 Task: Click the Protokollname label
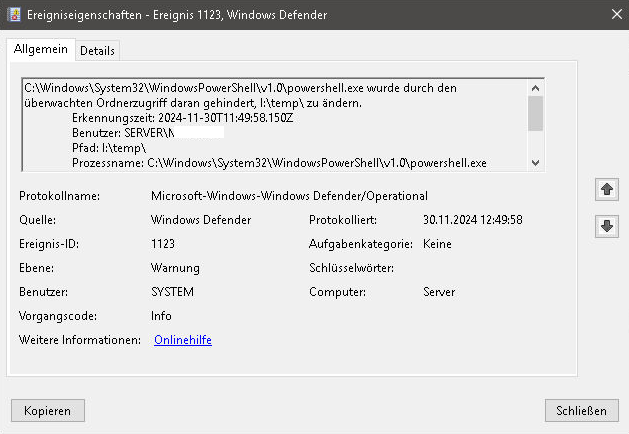pos(59,196)
